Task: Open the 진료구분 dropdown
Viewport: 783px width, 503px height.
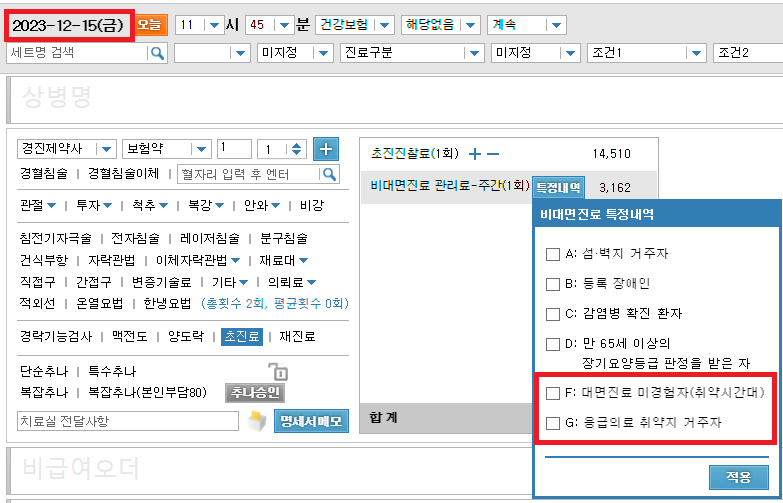Action: pyautogui.click(x=412, y=52)
